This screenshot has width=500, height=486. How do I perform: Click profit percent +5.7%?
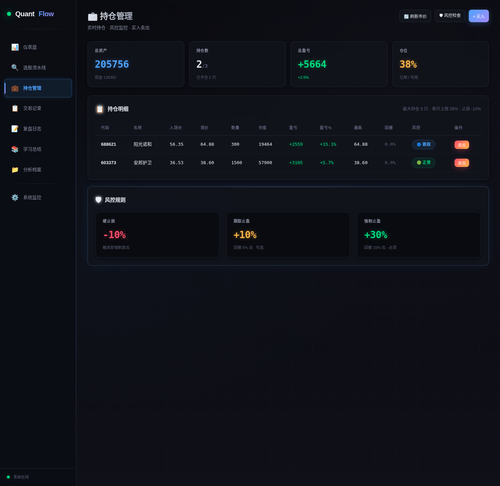click(327, 163)
